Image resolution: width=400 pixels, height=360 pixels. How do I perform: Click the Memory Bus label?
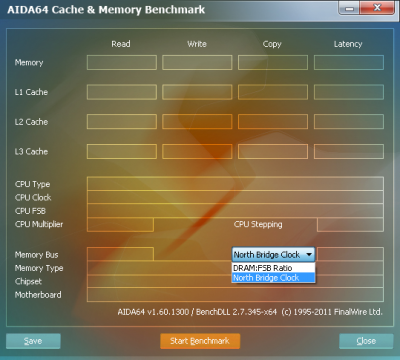[x=36, y=255]
